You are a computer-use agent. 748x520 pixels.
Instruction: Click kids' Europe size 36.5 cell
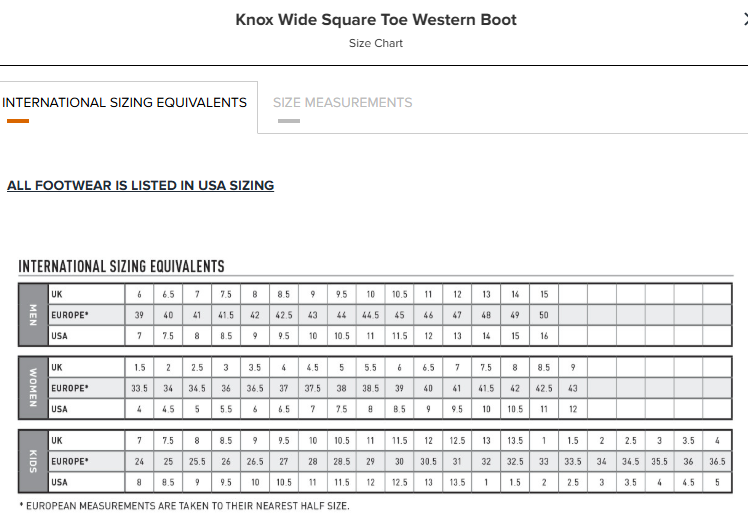pos(717,461)
